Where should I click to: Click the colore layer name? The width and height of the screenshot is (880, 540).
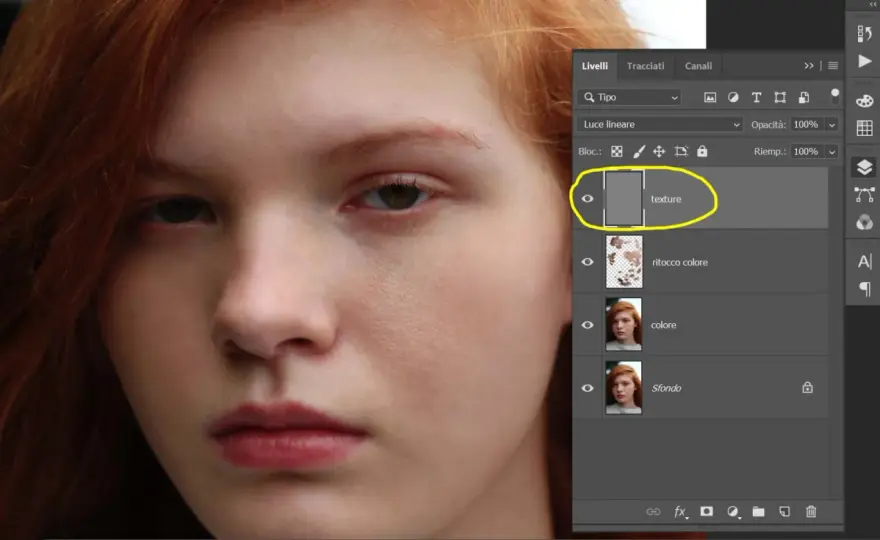[x=663, y=325]
